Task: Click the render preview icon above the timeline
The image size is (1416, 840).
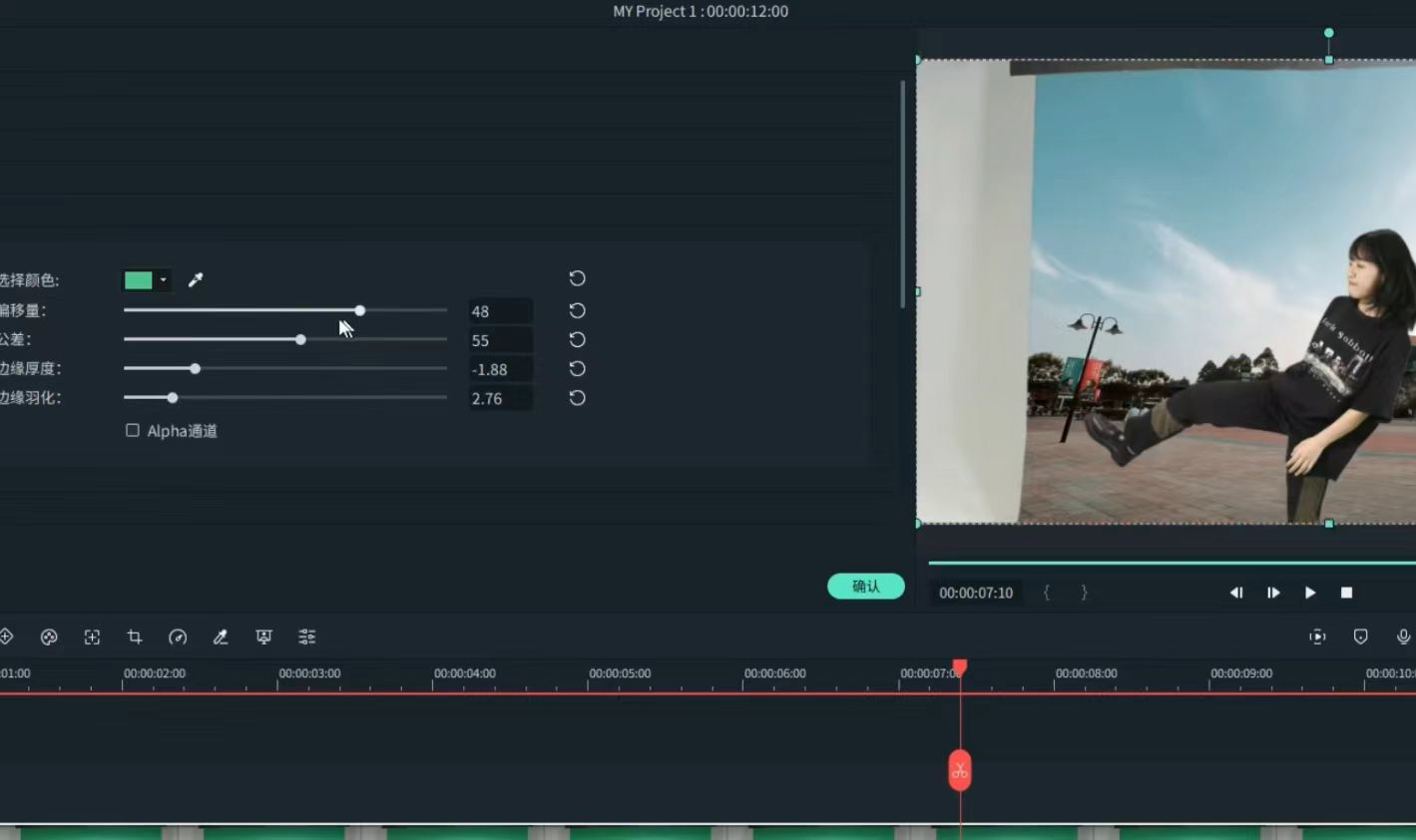Action: coord(1317,636)
